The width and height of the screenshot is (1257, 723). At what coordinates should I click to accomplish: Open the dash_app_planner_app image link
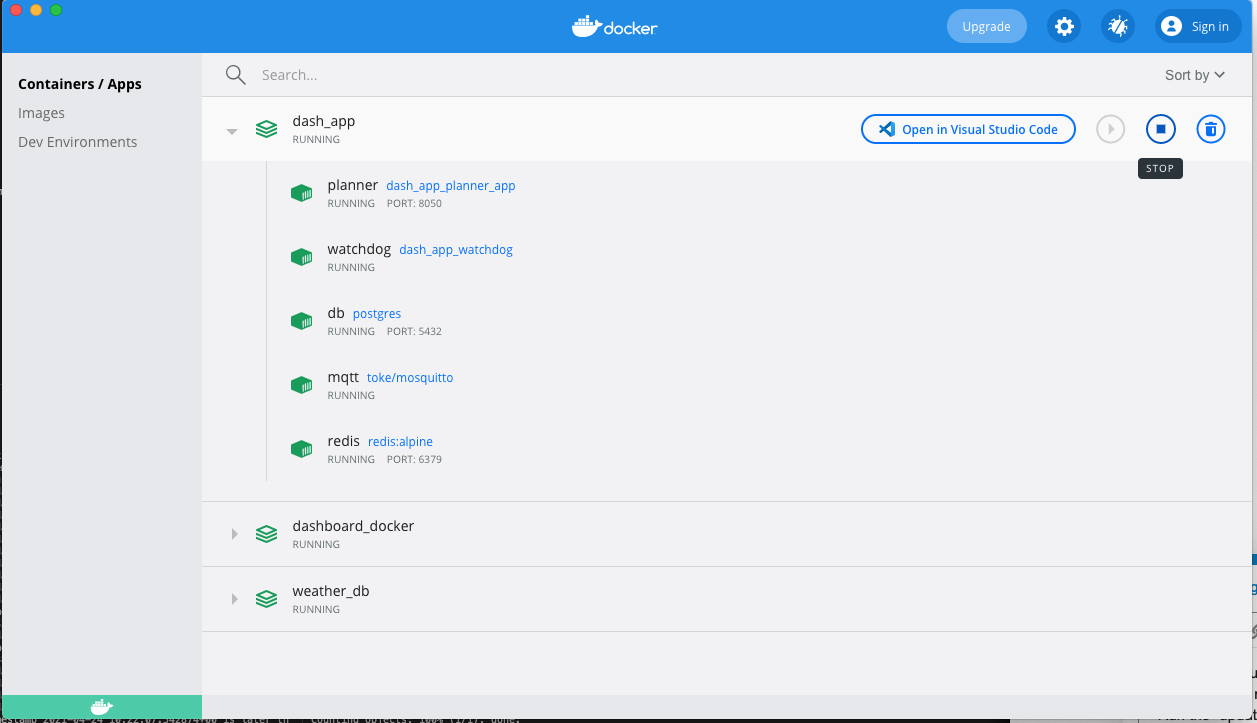pyautogui.click(x=451, y=186)
